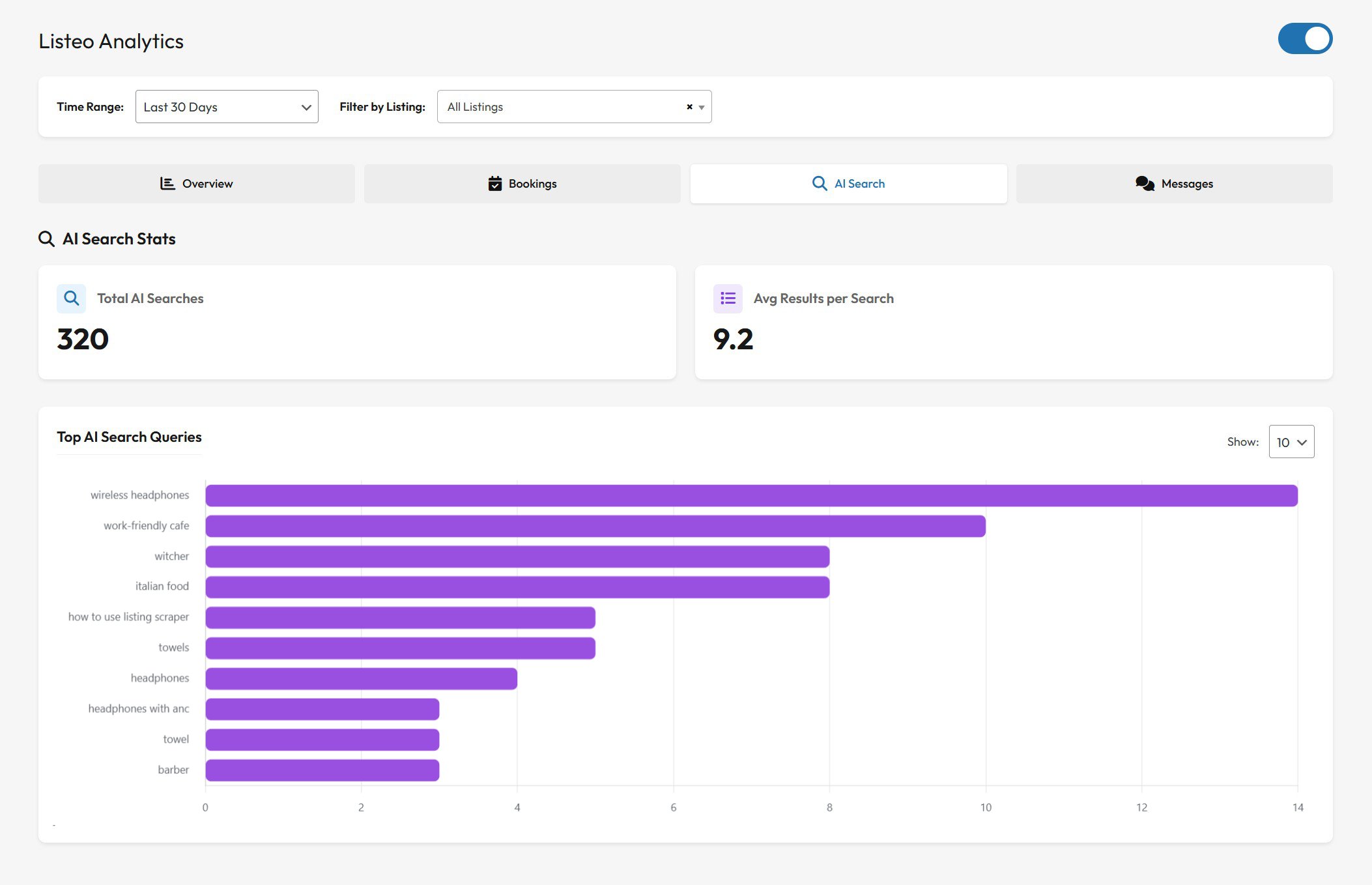Click inside the All Listings filter field
Image resolution: width=1372 pixels, height=885 pixels.
(560, 106)
